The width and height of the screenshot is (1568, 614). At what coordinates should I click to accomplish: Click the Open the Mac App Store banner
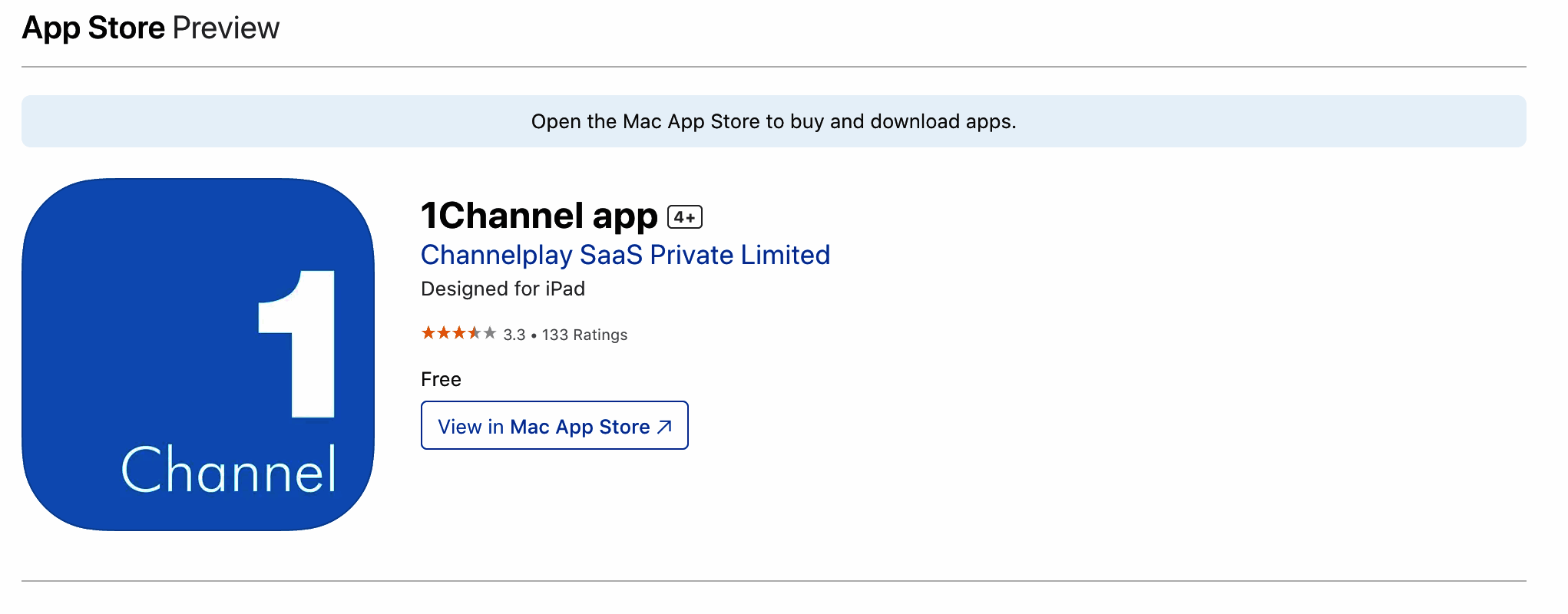point(773,121)
